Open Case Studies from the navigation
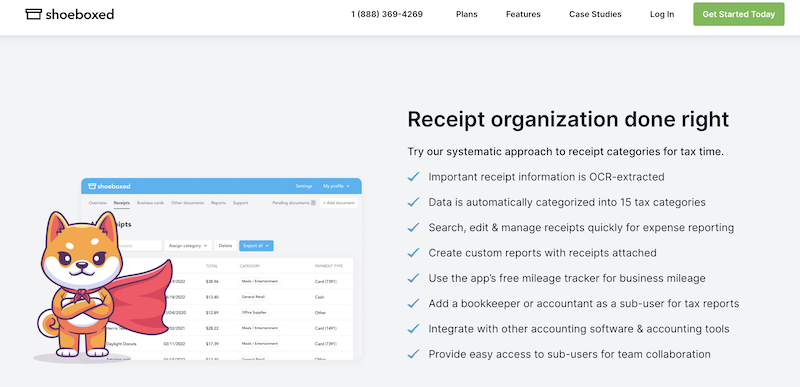The height and width of the screenshot is (387, 800). (x=595, y=14)
